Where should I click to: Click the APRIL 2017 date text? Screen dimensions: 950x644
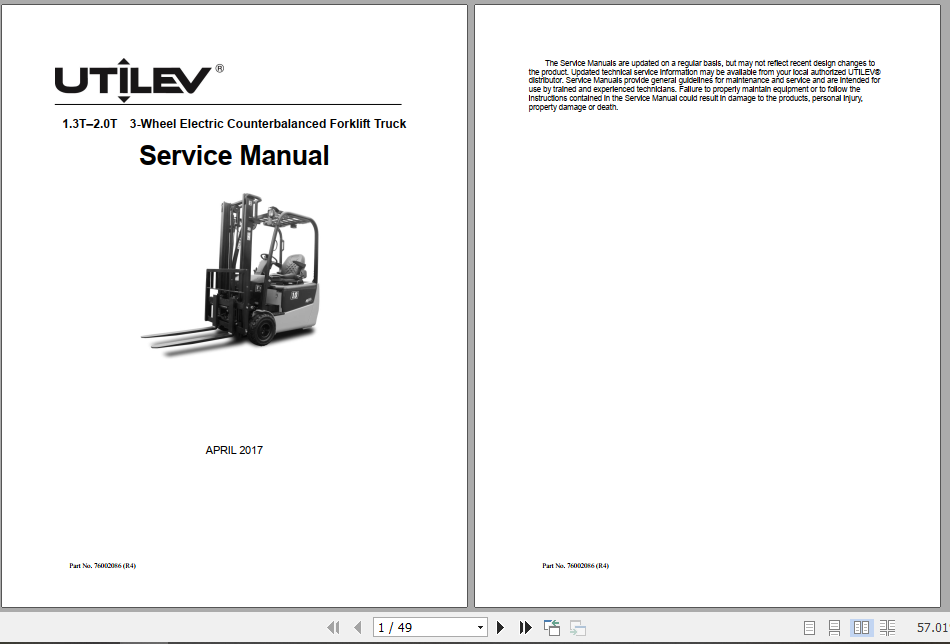pos(234,450)
